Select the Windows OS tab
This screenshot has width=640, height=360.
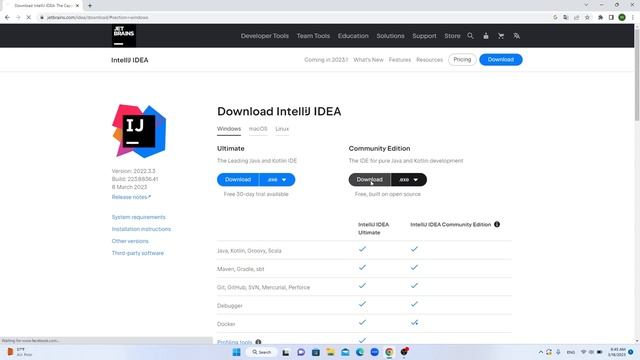[x=229, y=129]
